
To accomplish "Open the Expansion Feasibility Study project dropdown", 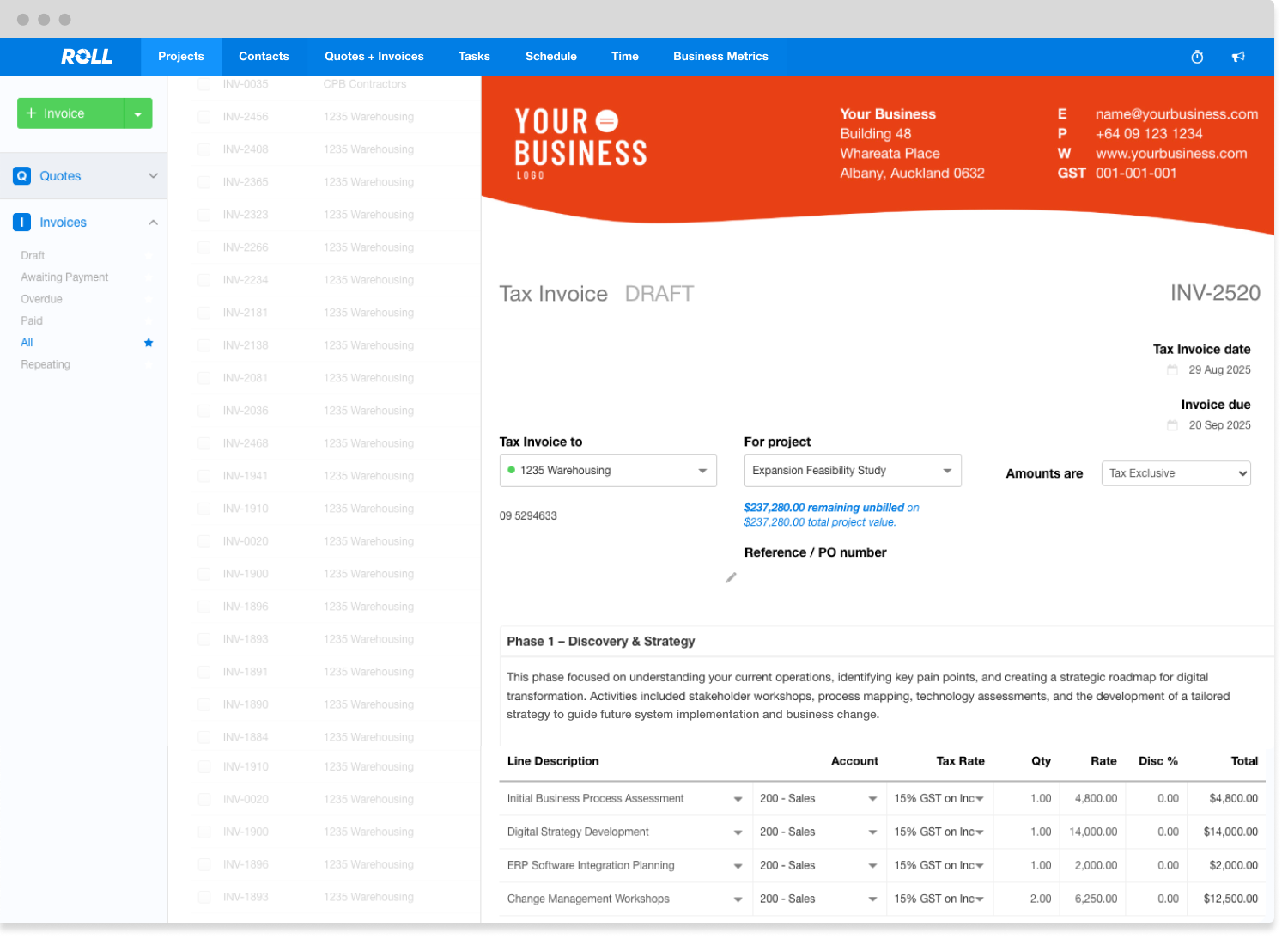I will 852,471.
